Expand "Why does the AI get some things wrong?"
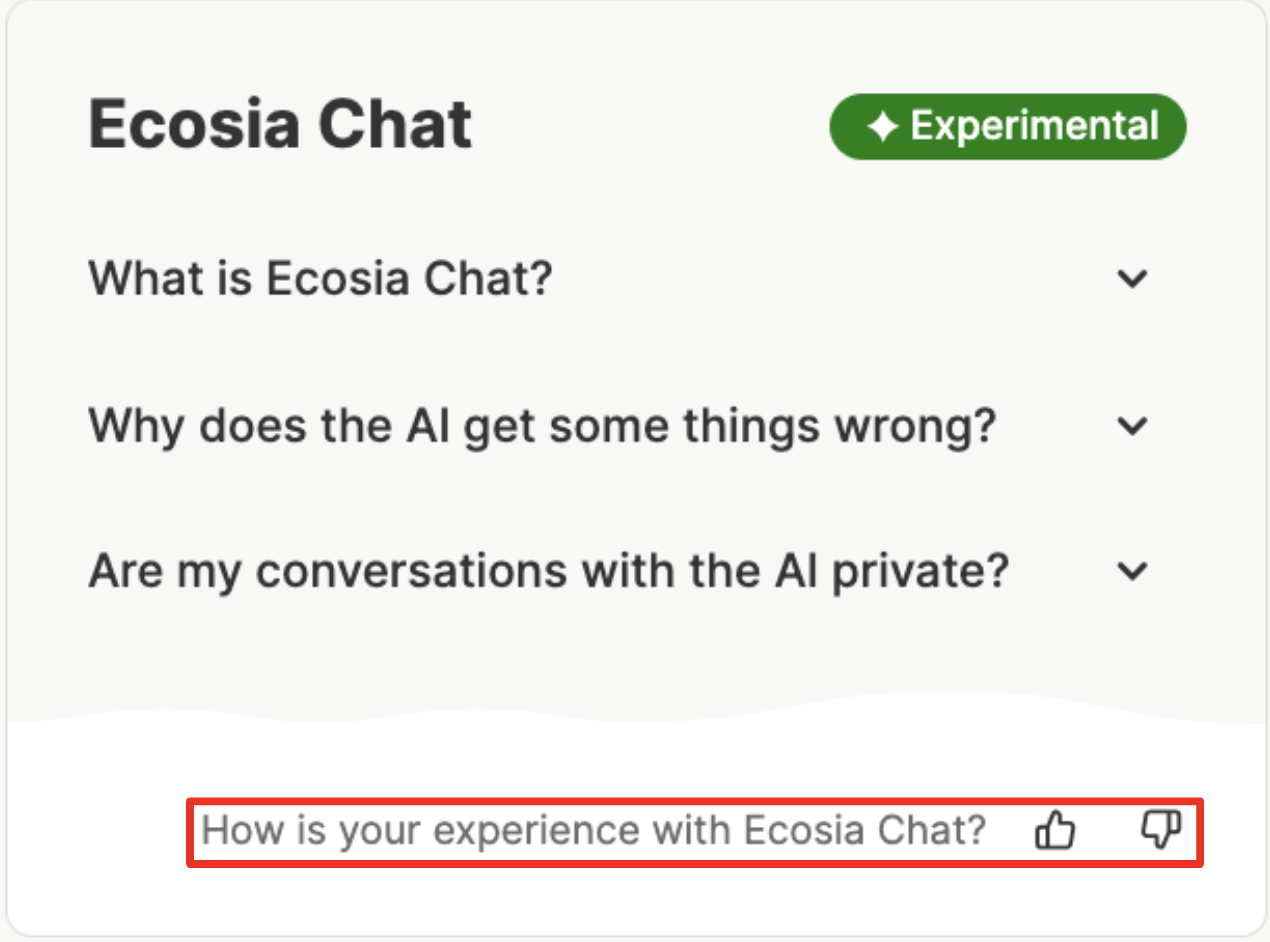The image size is (1270, 942). tap(620, 426)
